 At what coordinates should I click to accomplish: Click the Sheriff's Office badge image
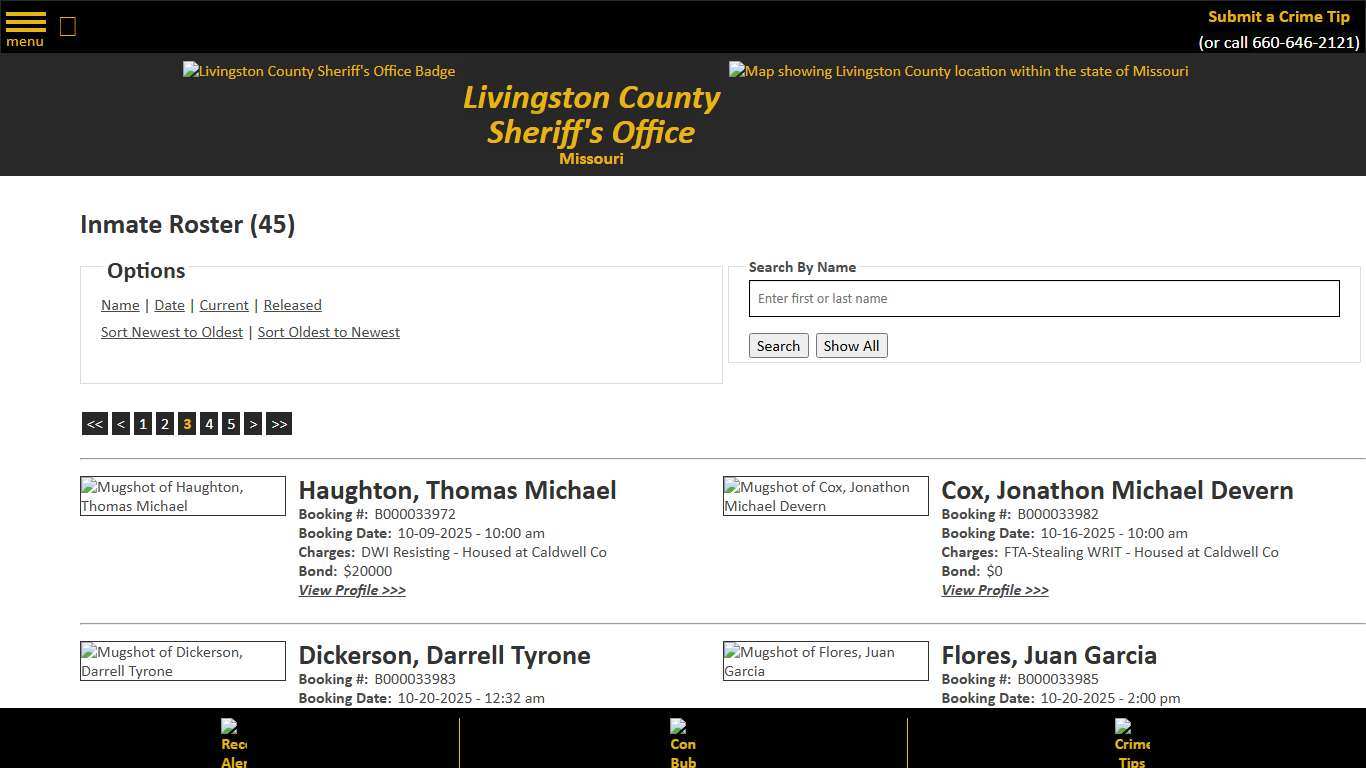(318, 71)
